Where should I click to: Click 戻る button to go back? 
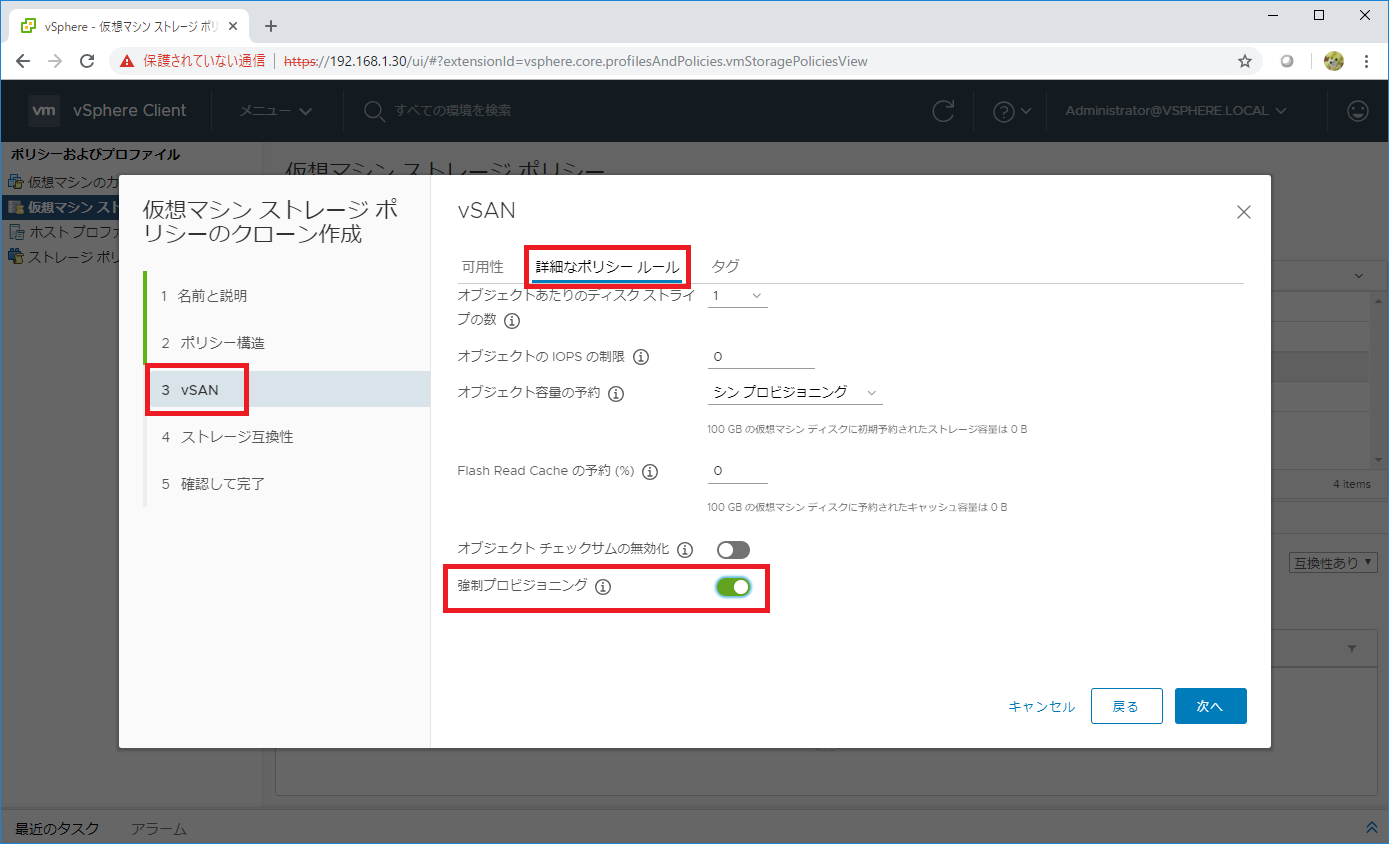tap(1126, 706)
